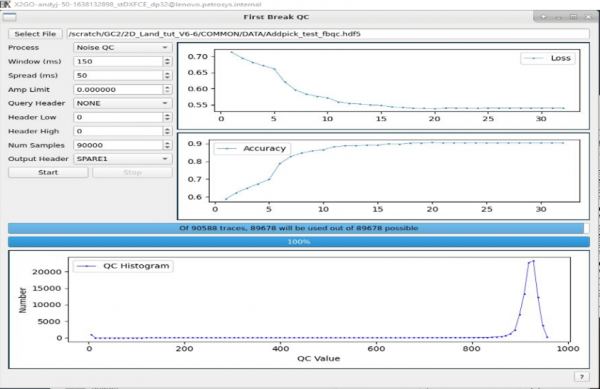Open the Output Header dropdown showing SPARE1
The width and height of the screenshot is (600, 389).
[122, 159]
